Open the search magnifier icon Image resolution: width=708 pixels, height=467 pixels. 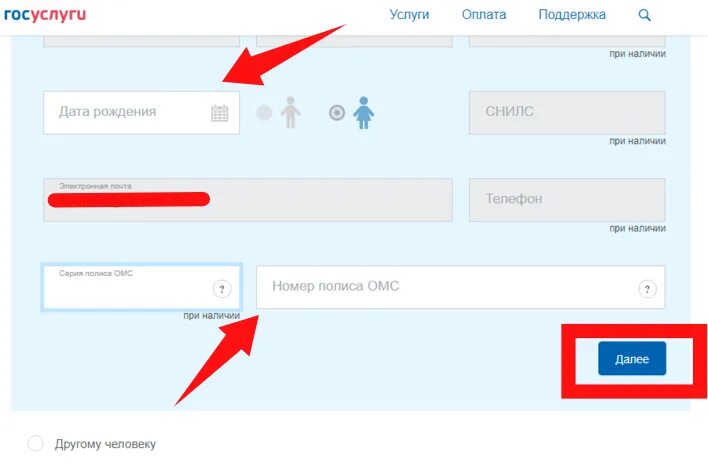[x=644, y=15]
